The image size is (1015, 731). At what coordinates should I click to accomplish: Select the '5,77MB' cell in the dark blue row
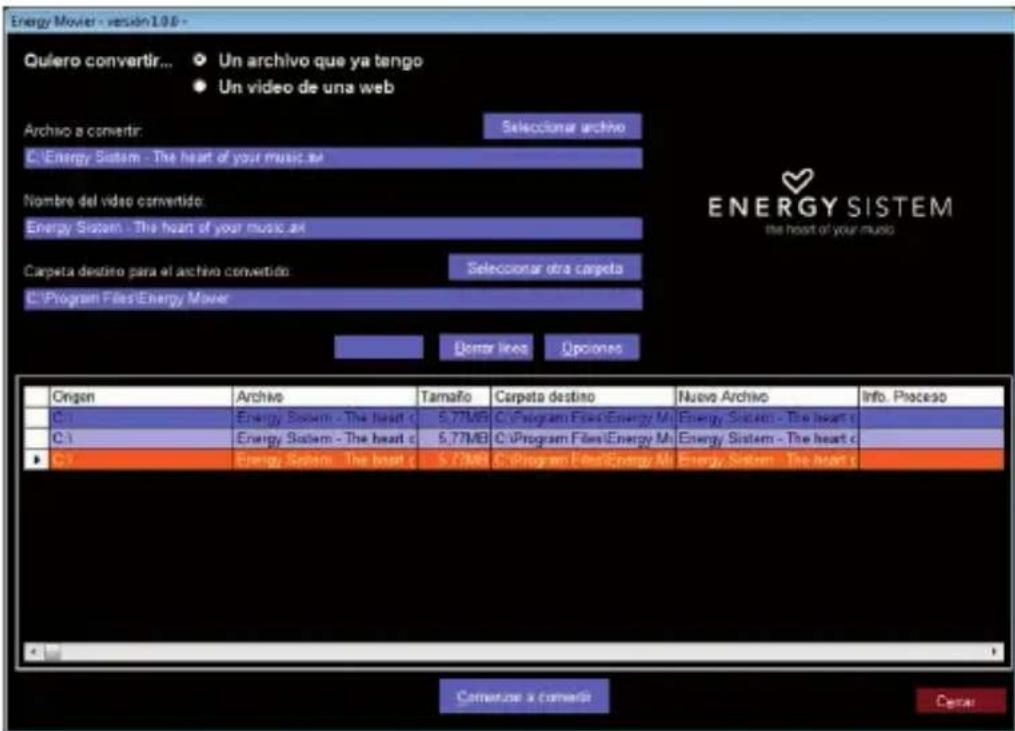point(454,418)
